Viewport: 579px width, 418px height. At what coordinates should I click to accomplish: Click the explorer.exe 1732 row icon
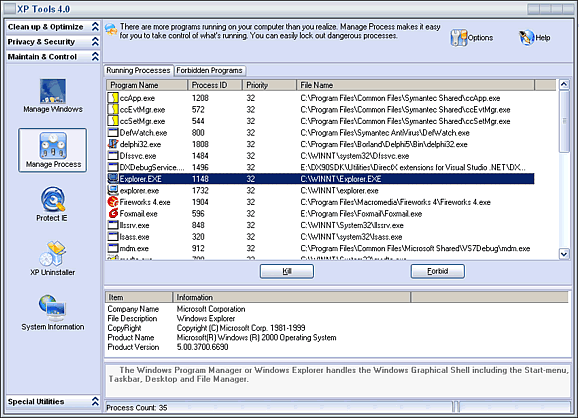tap(113, 190)
